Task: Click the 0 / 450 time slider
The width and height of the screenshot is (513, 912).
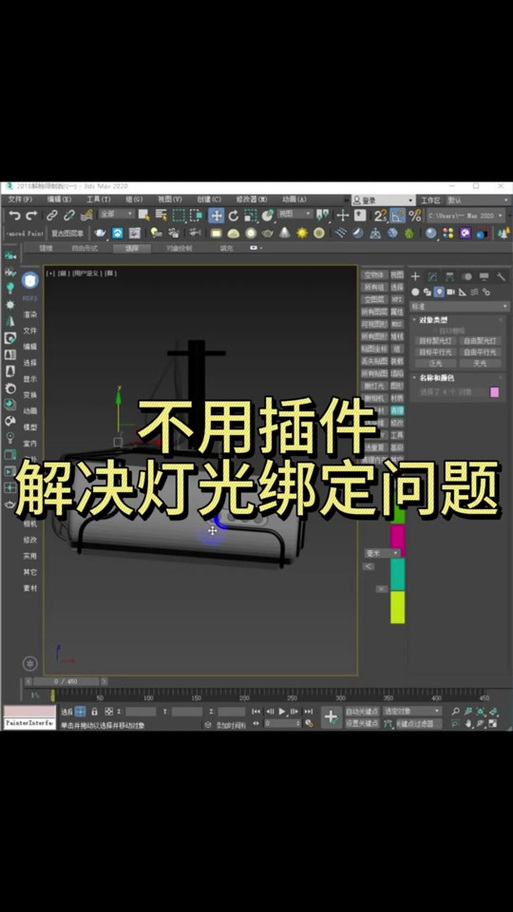Action: [x=67, y=681]
